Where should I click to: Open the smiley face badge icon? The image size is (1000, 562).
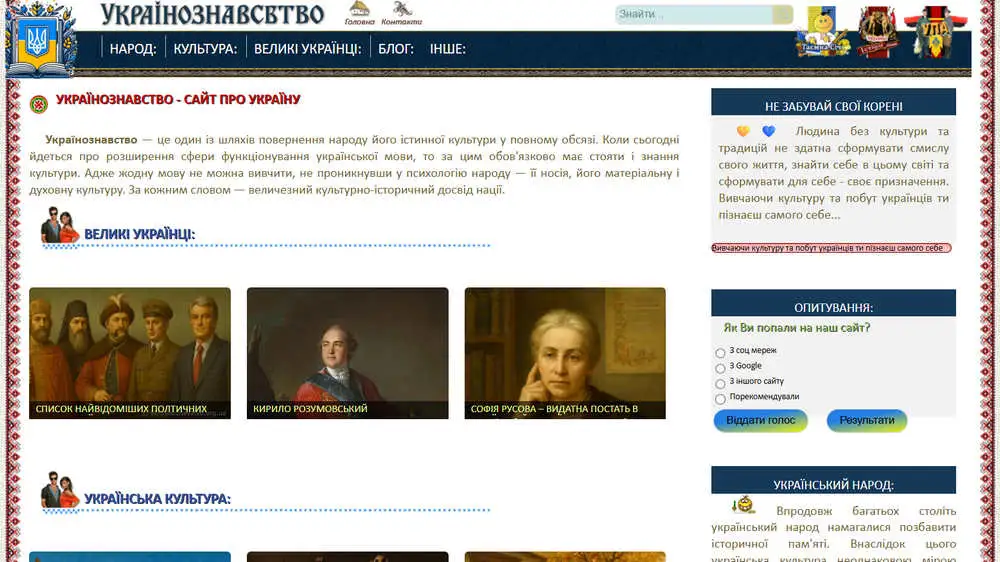[822, 32]
